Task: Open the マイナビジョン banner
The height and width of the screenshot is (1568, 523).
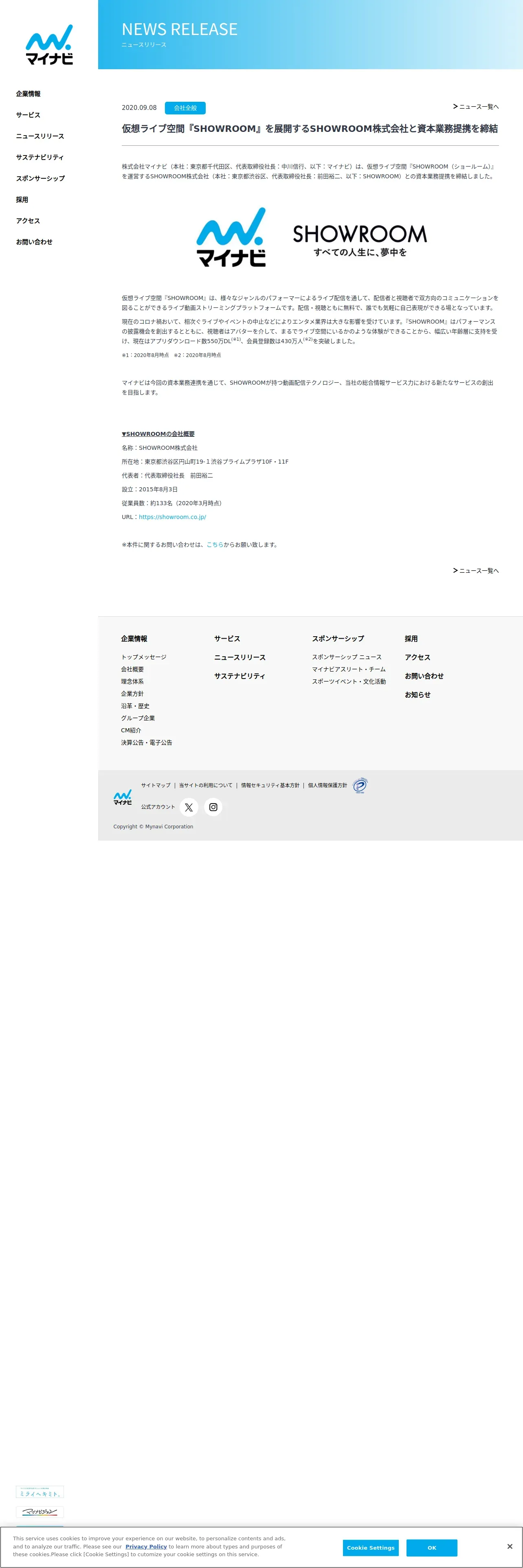Action: 40,1512
